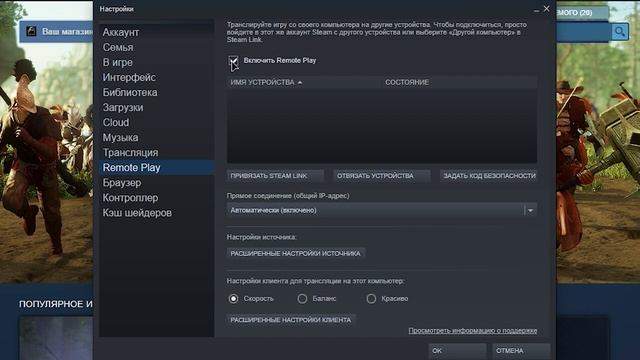
Task: Select the Remote Play section
Action: pos(156,168)
